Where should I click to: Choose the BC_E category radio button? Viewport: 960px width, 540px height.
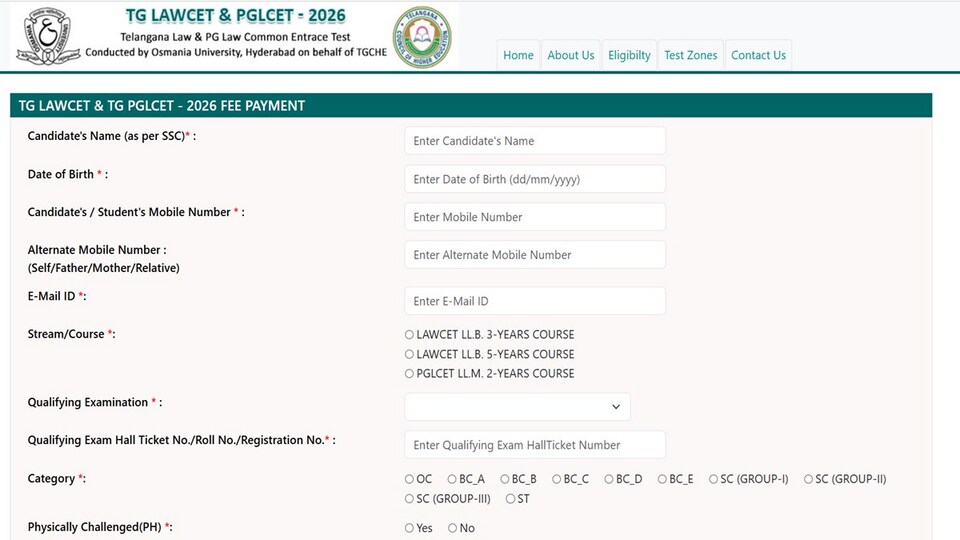(x=662, y=479)
